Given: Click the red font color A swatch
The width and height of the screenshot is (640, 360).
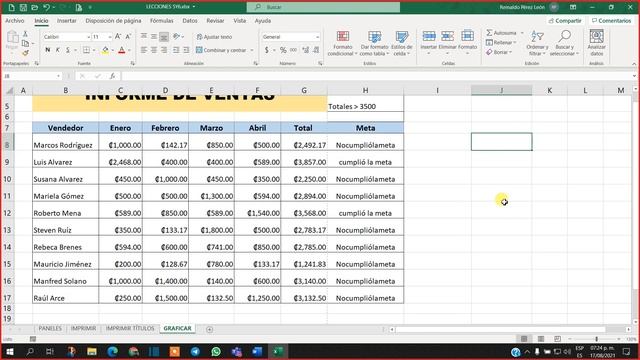Looking at the screenshot, I should click(x=122, y=50).
